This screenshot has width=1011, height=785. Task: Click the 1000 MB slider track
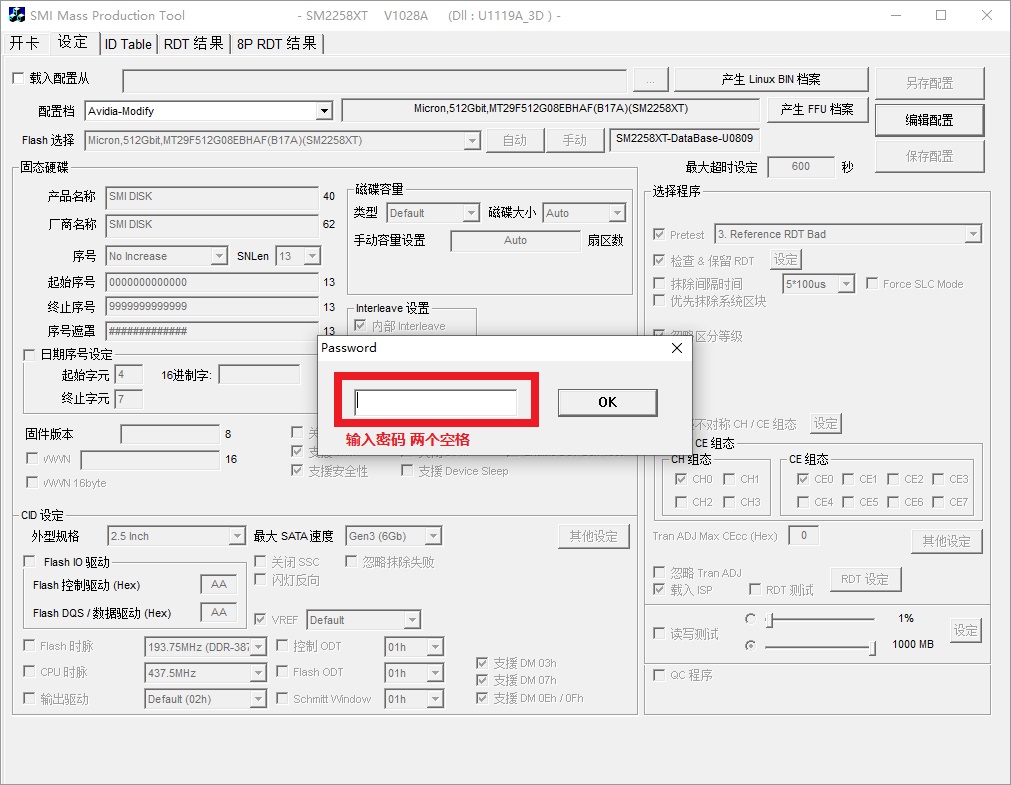[x=820, y=646]
